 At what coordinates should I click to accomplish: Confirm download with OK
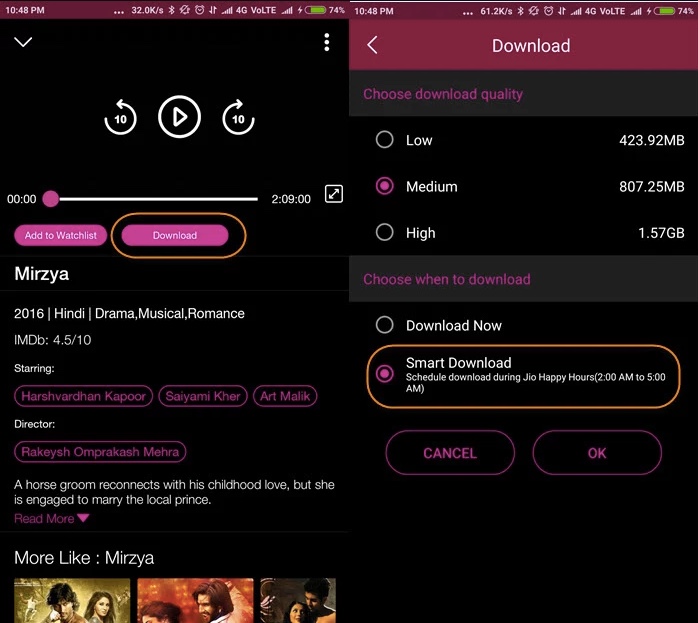(x=597, y=453)
